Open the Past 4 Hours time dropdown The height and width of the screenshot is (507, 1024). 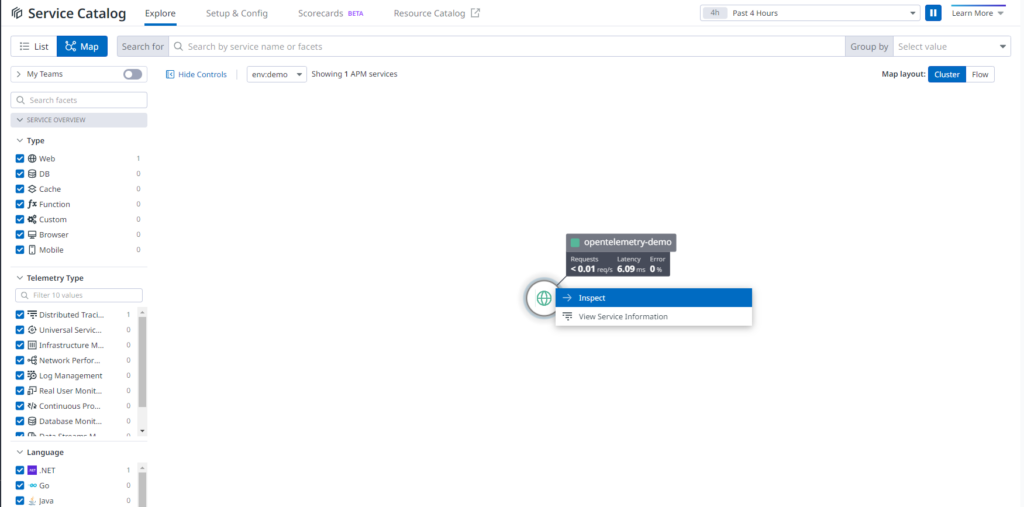[x=810, y=13]
